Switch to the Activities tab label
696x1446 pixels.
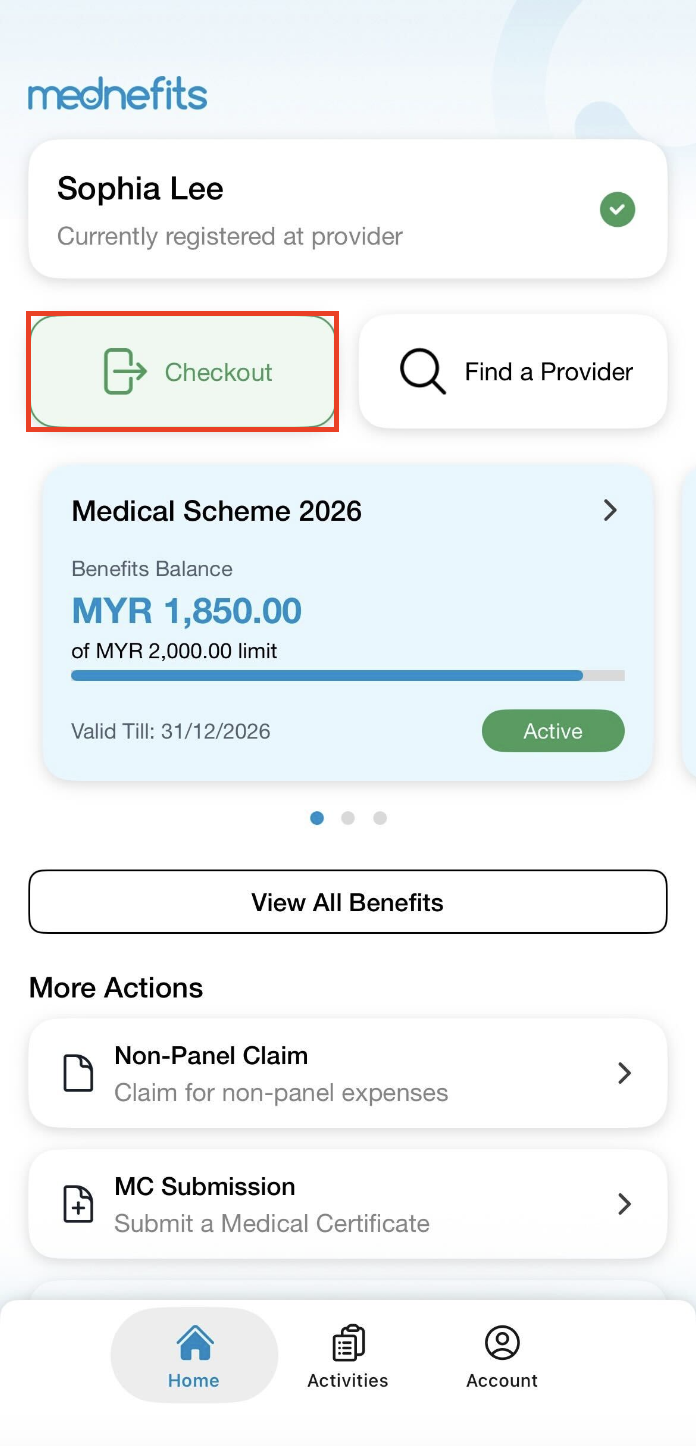click(348, 1381)
